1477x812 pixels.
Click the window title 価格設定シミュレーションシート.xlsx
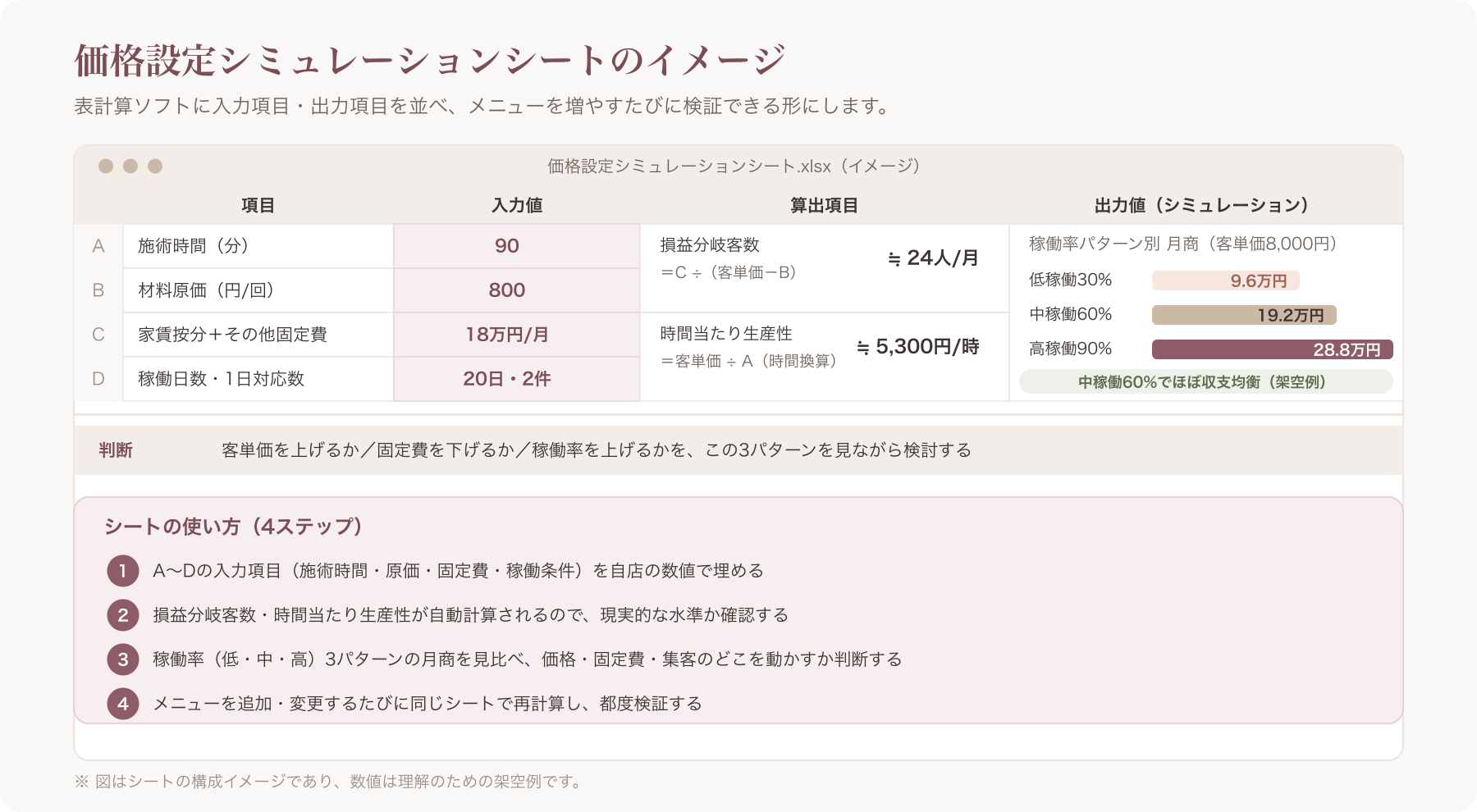click(x=734, y=167)
